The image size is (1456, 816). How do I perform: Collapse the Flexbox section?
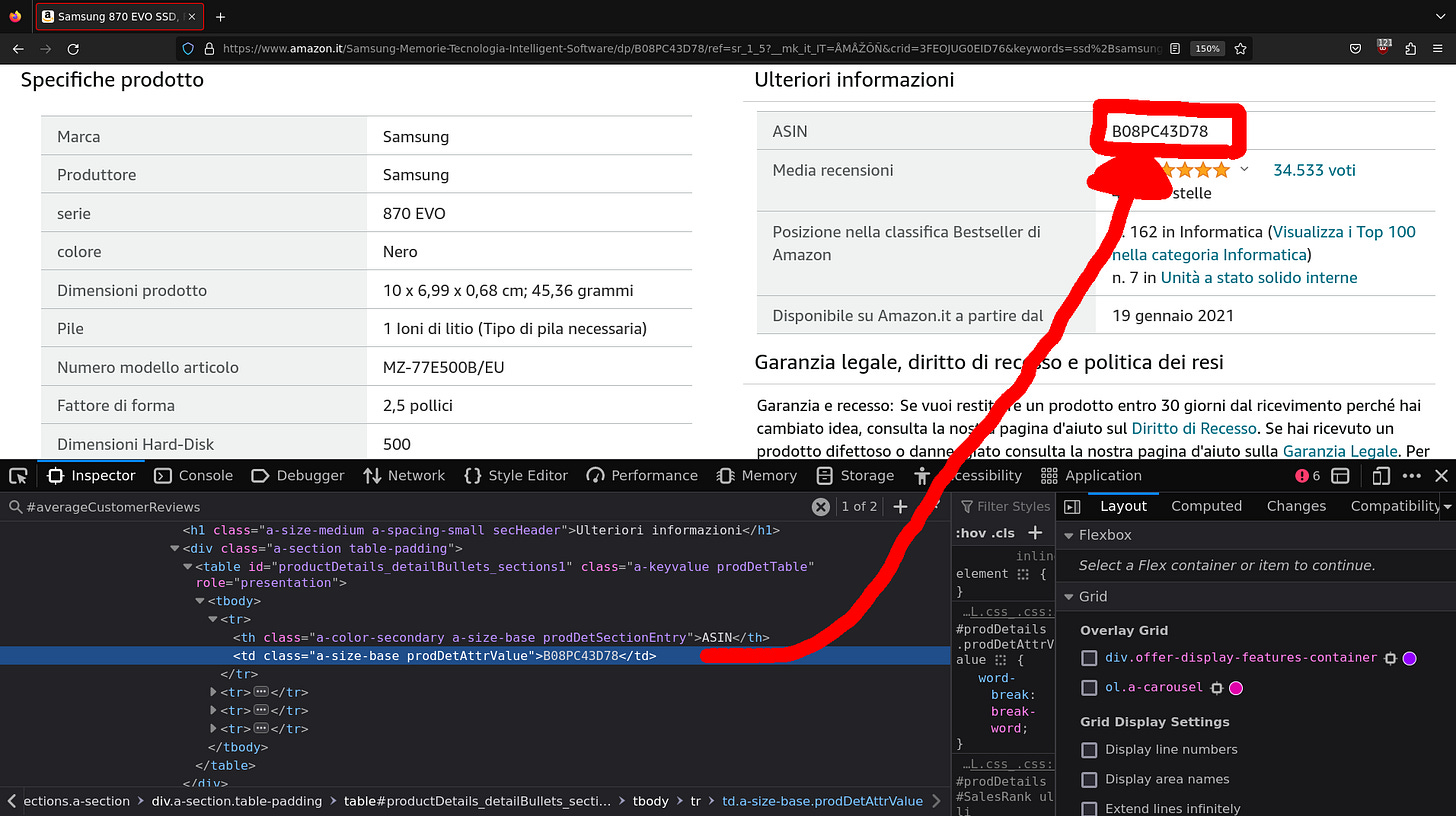(x=1069, y=536)
